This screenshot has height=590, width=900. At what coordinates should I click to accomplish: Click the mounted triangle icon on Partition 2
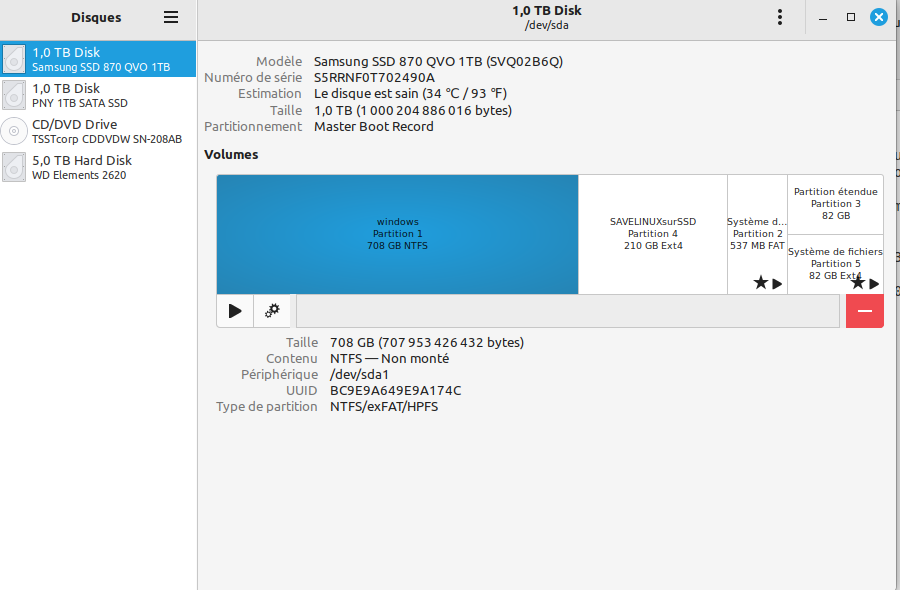(777, 284)
